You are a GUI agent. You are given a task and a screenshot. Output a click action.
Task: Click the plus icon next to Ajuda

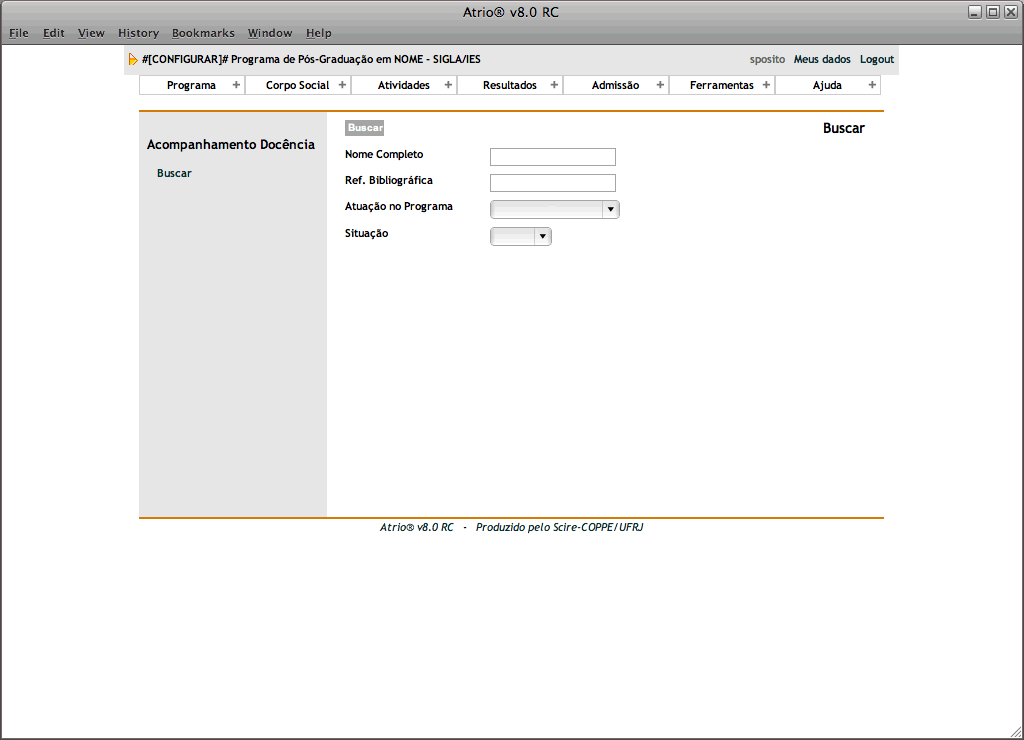click(x=872, y=85)
